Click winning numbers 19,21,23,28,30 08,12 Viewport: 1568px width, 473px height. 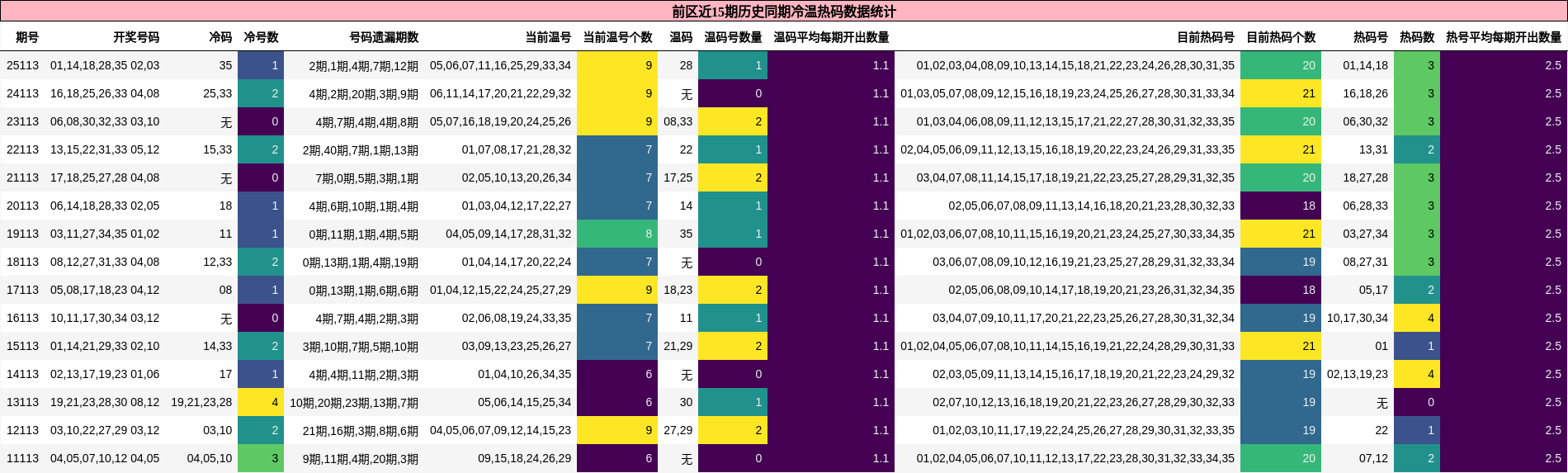pos(105,402)
